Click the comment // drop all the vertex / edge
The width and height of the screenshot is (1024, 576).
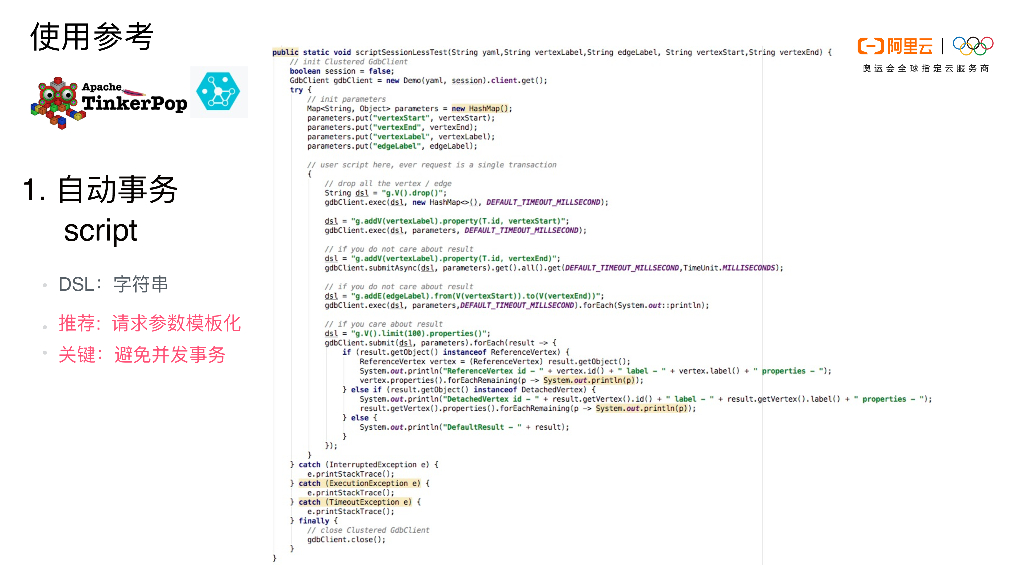388,184
